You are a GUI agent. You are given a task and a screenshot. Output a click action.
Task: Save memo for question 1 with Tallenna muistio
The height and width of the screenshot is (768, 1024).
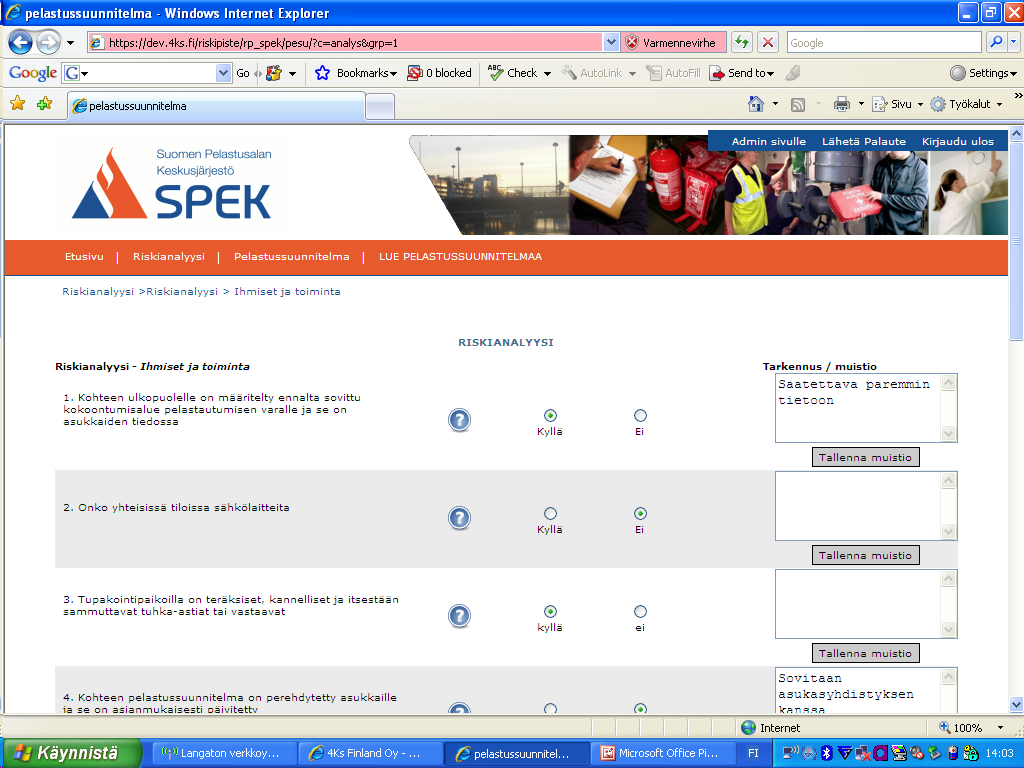[x=865, y=457]
